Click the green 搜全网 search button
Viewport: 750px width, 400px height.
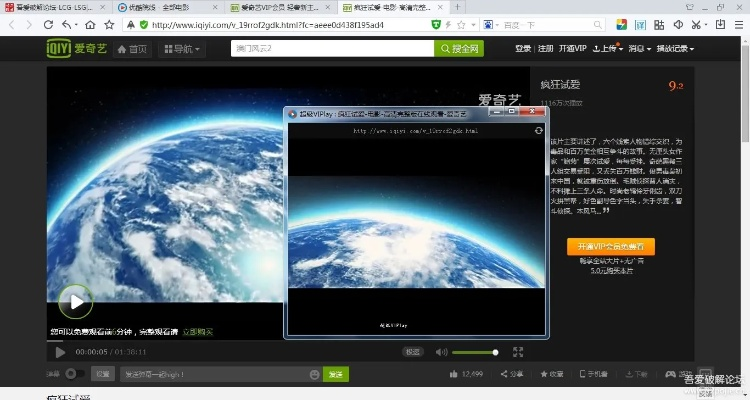[x=459, y=48]
